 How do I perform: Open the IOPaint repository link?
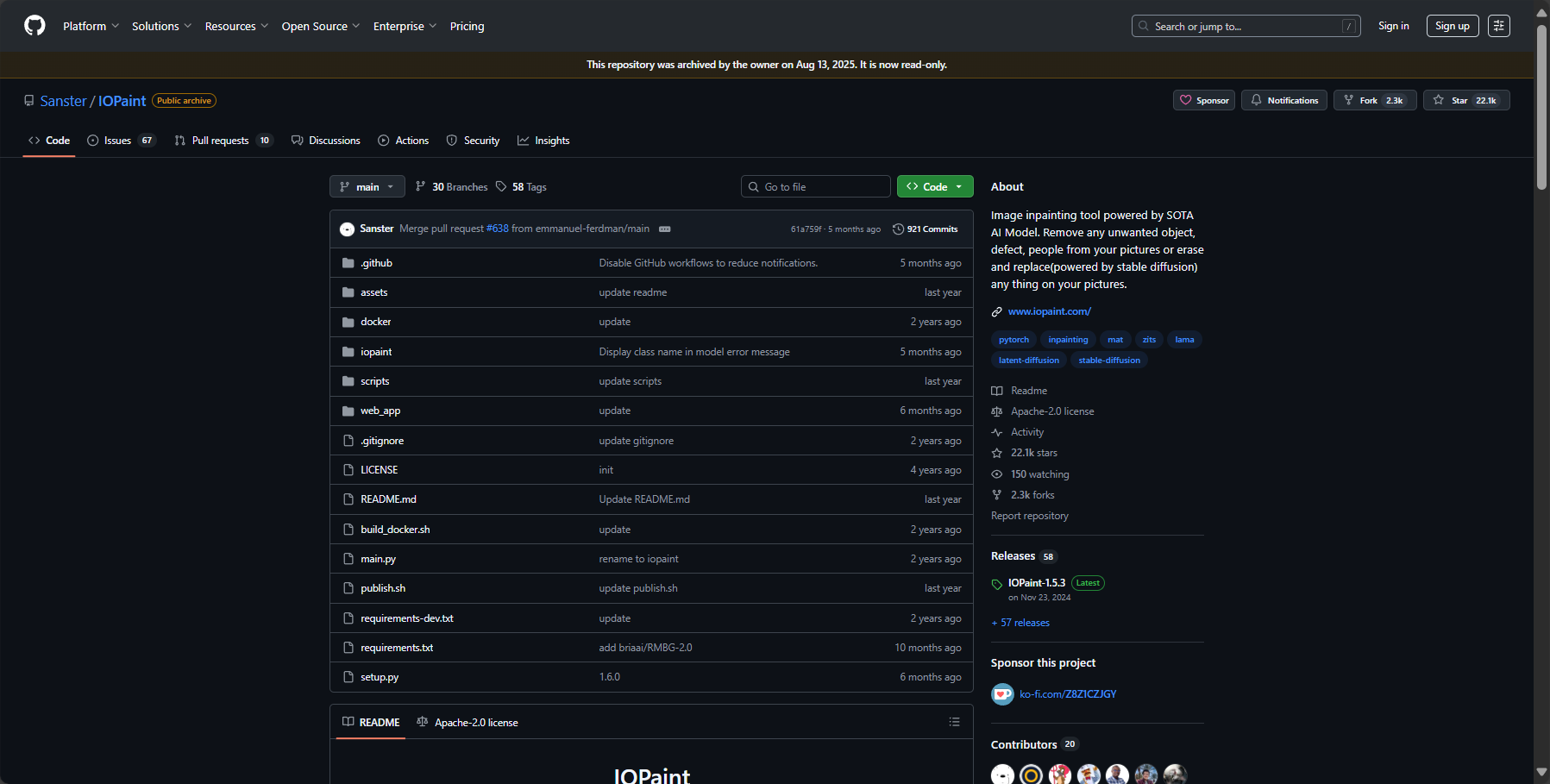(x=122, y=101)
